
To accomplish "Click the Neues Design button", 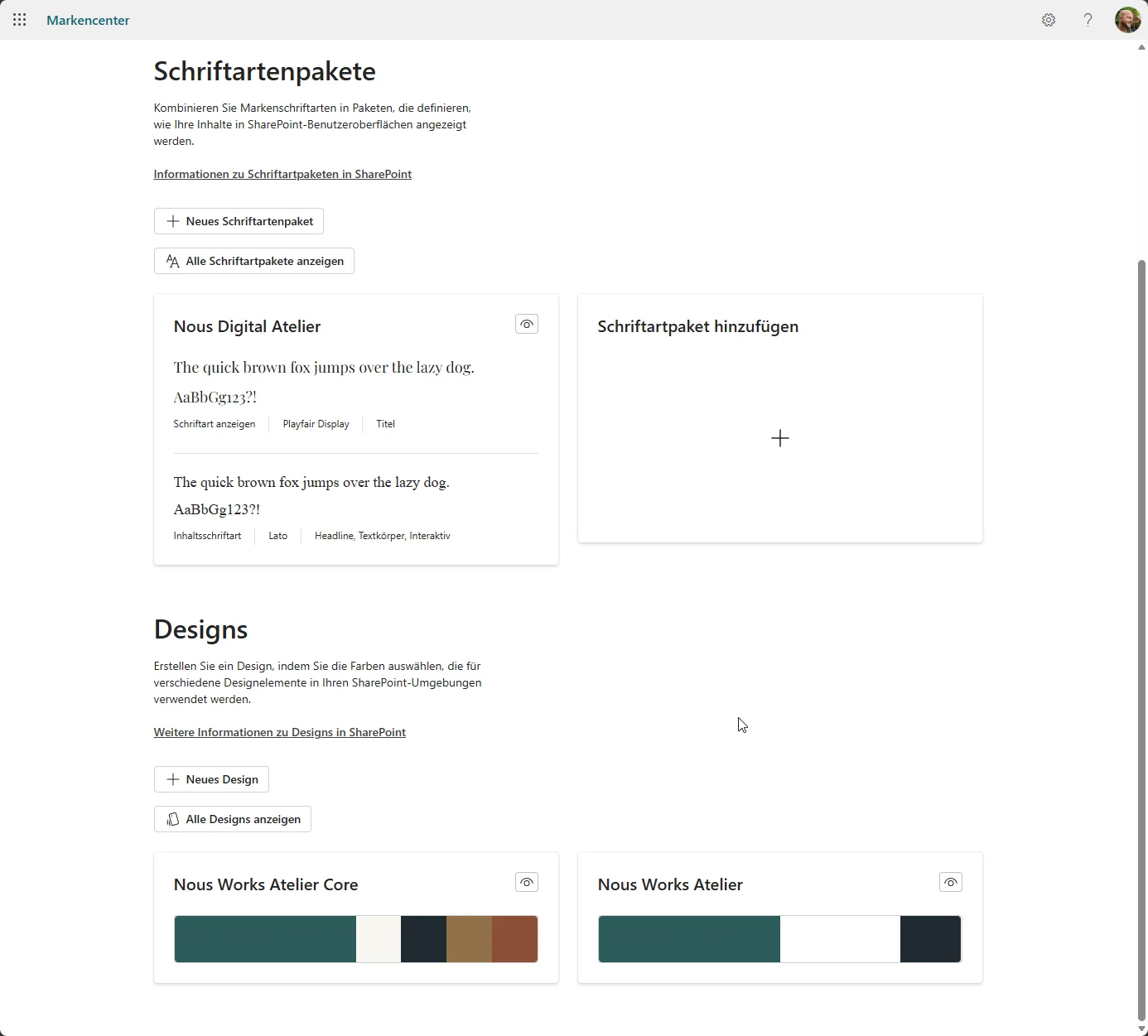I will (x=211, y=779).
